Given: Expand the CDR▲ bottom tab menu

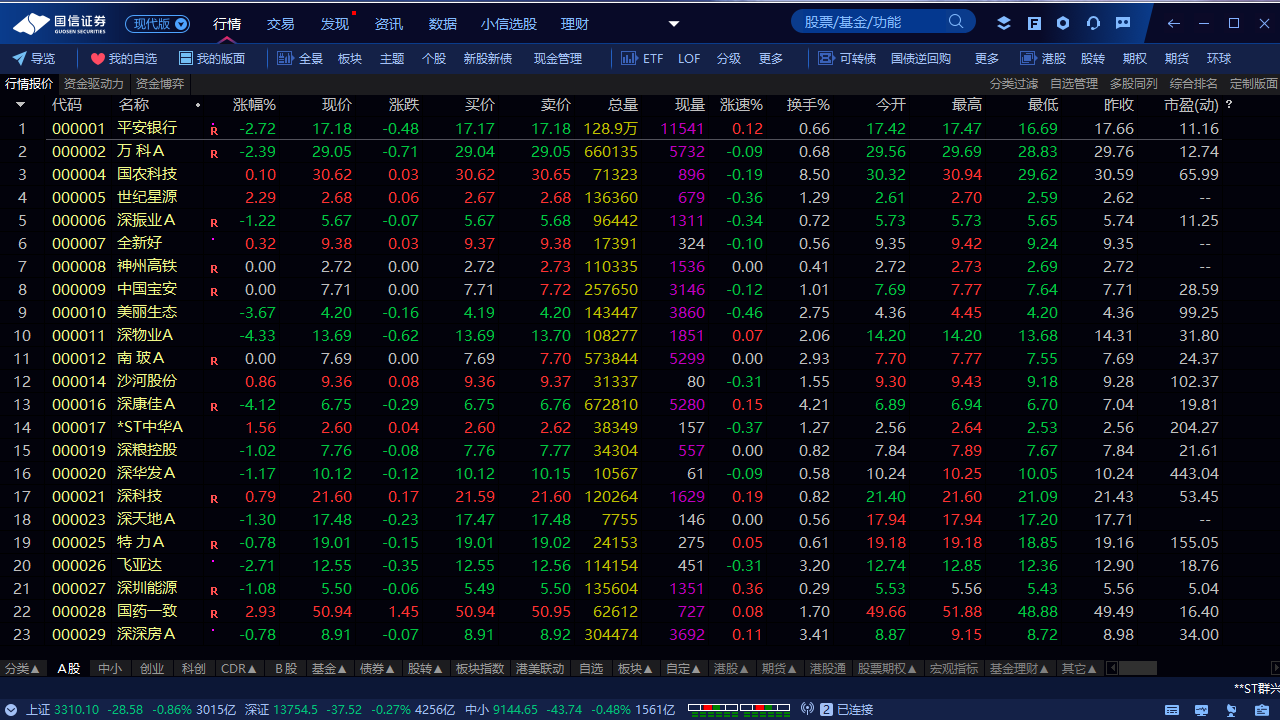Looking at the screenshot, I should (239, 668).
